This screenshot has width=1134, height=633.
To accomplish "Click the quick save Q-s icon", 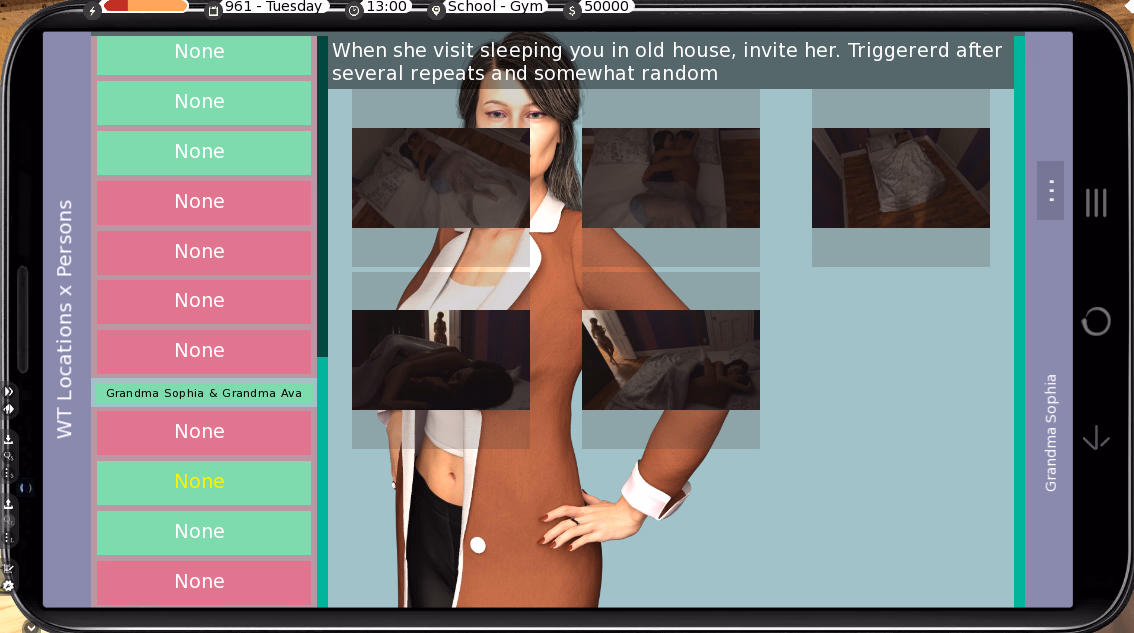I will tap(9, 456).
